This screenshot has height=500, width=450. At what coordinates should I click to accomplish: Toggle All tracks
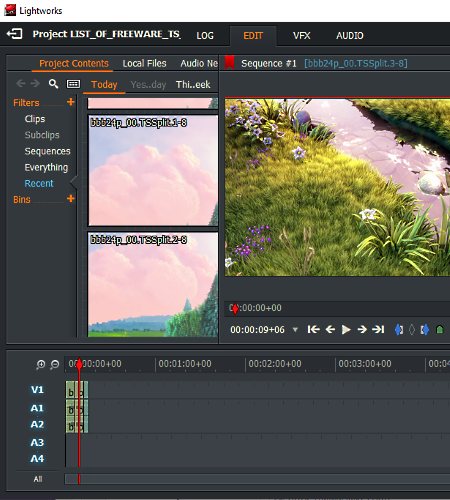pyautogui.click(x=38, y=479)
